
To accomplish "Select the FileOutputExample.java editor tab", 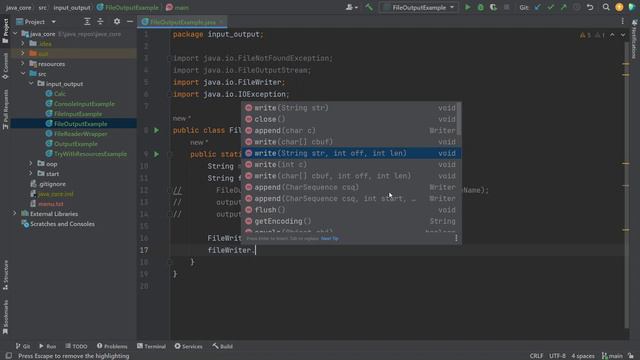I will point(182,22).
